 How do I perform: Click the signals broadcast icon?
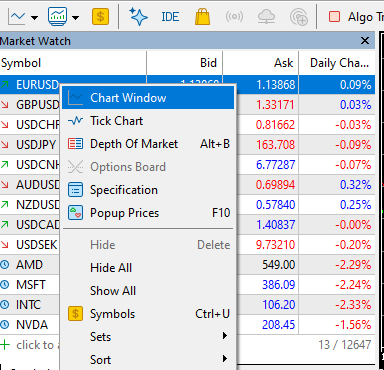pos(234,16)
